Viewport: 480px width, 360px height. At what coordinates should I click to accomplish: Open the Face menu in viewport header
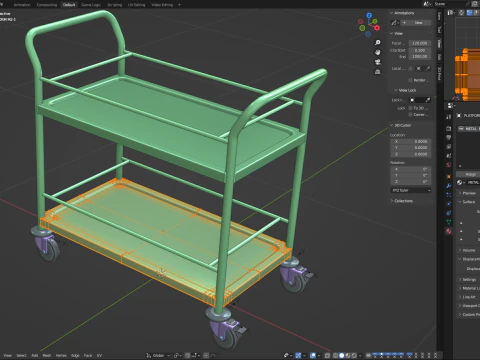coord(88,355)
